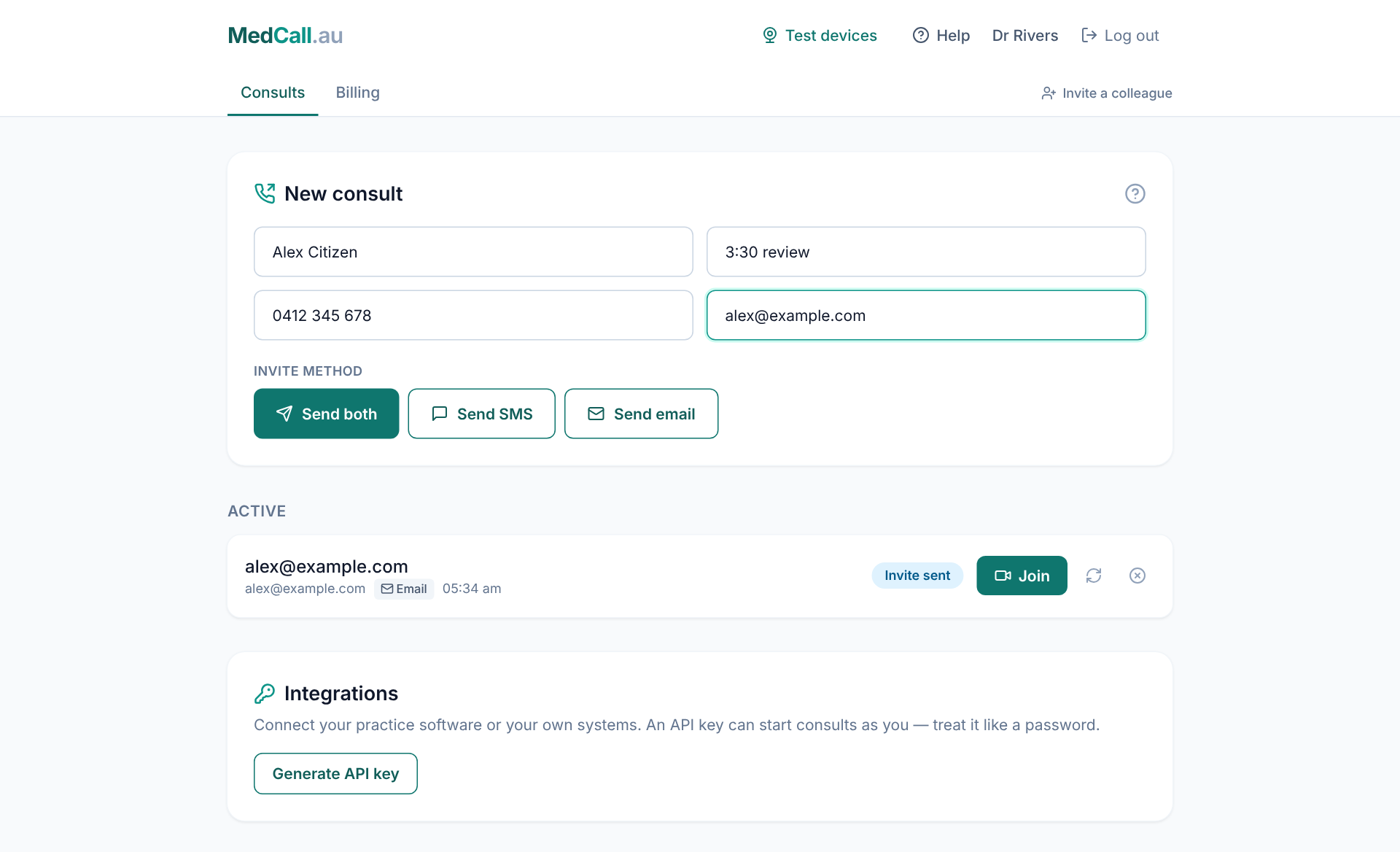Choose Send SMS invite method
1400x852 pixels.
[481, 414]
